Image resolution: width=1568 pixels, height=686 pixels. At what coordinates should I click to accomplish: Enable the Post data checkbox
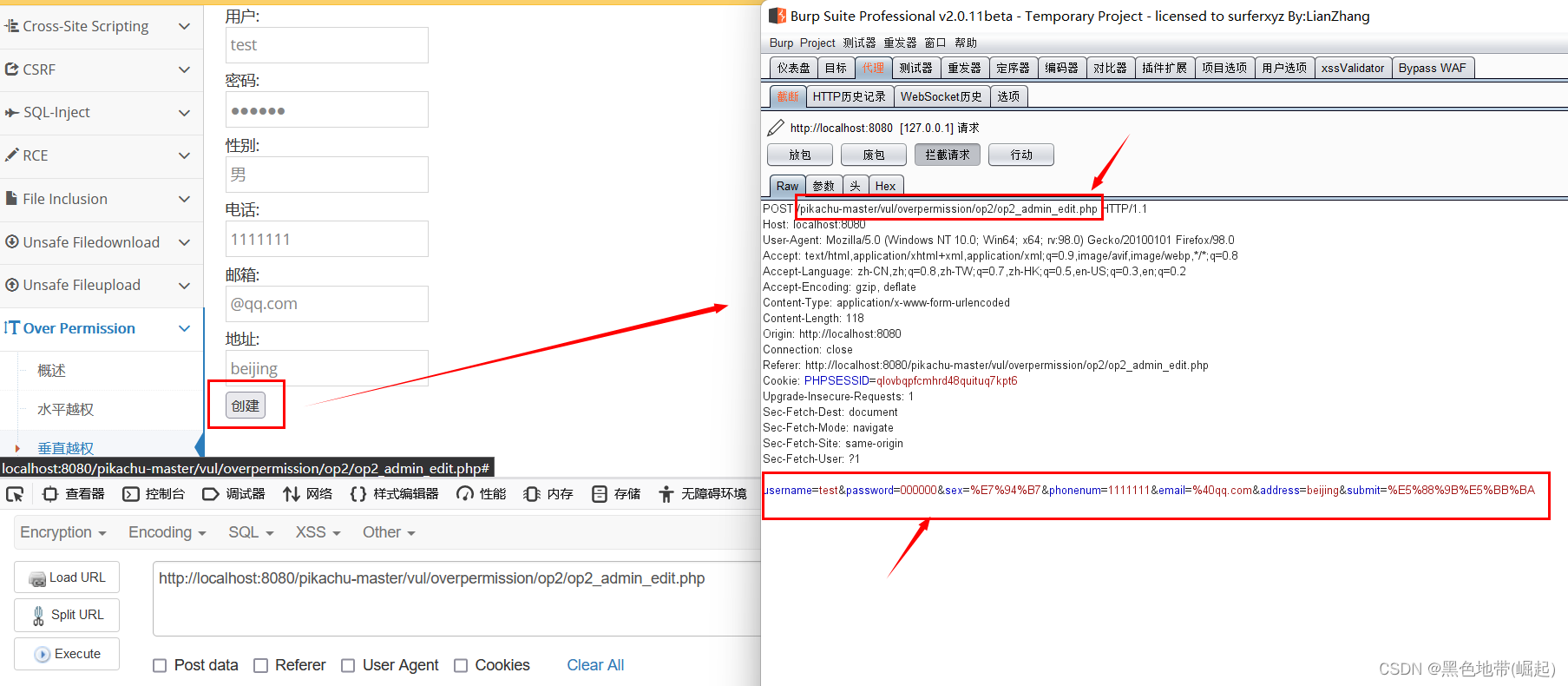pyautogui.click(x=160, y=666)
